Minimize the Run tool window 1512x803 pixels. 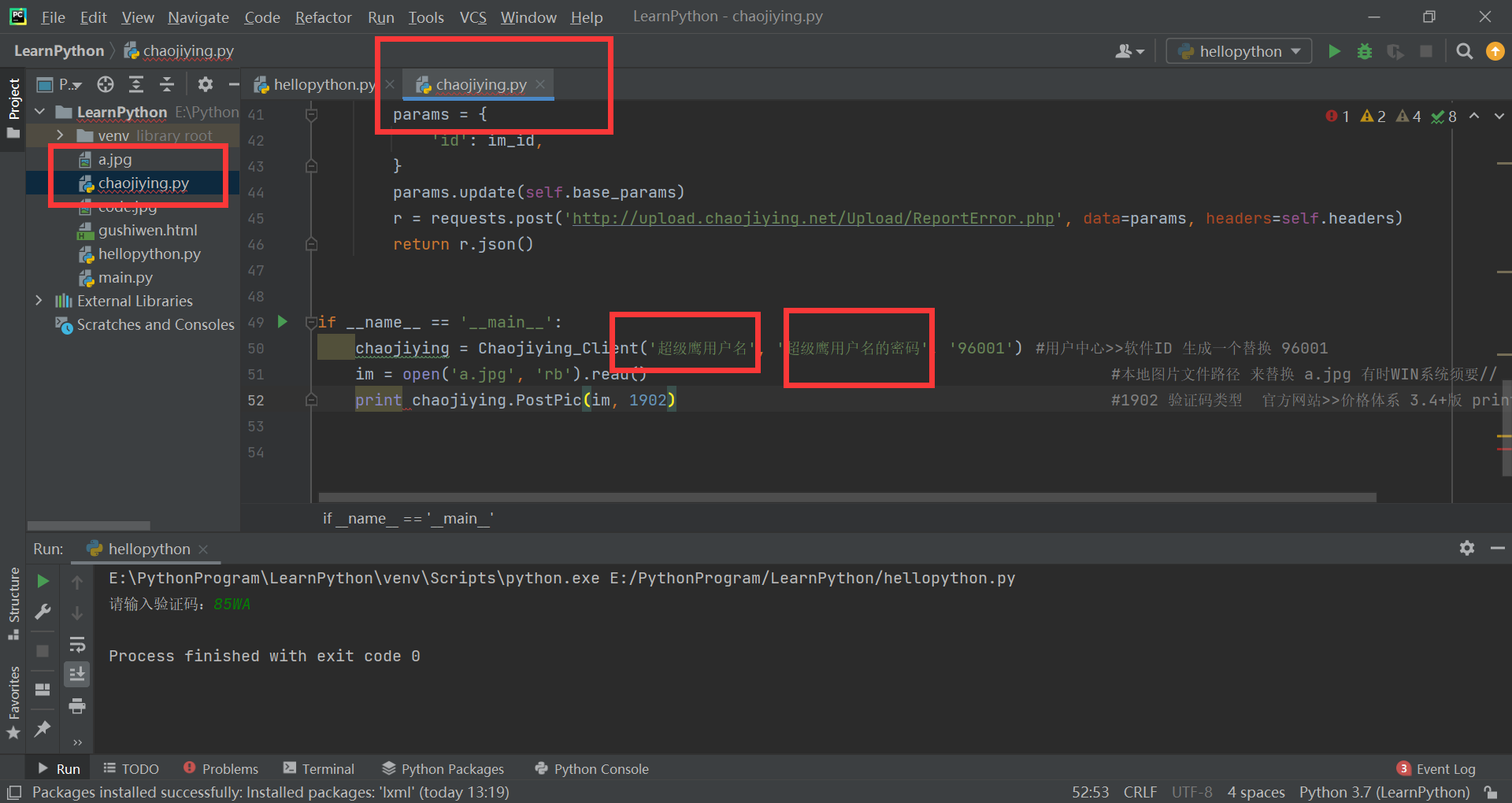click(1497, 548)
